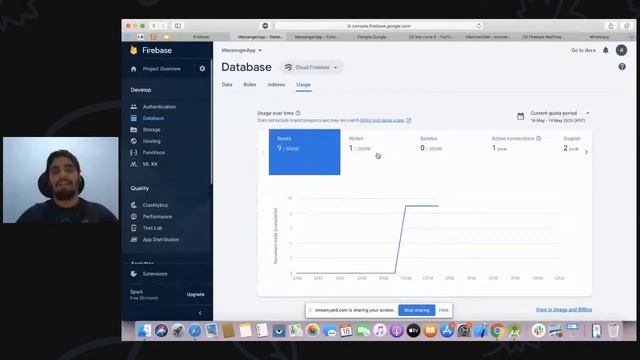Open Apple TV app from the dock
This screenshot has height=360, width=640.
(413, 330)
